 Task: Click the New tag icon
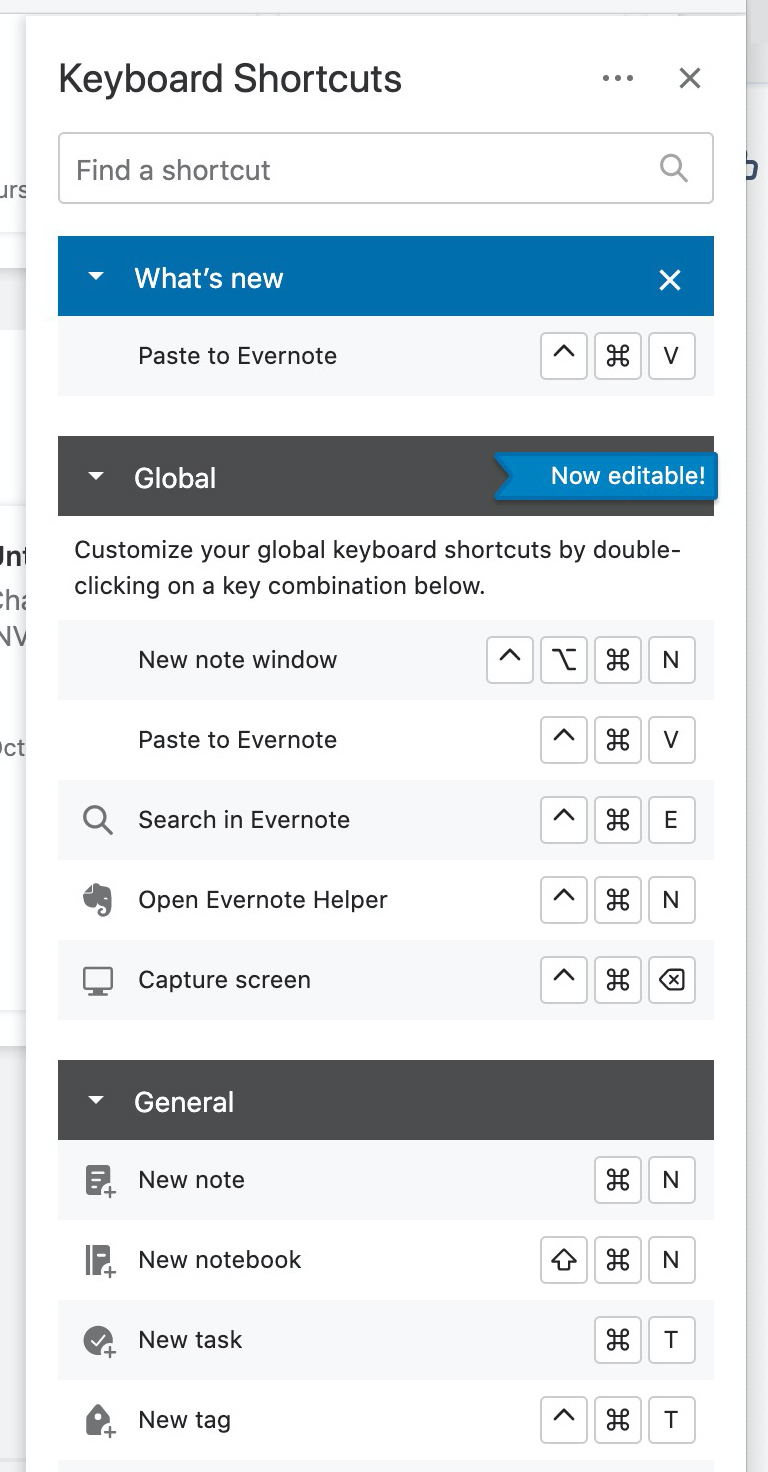99,1420
